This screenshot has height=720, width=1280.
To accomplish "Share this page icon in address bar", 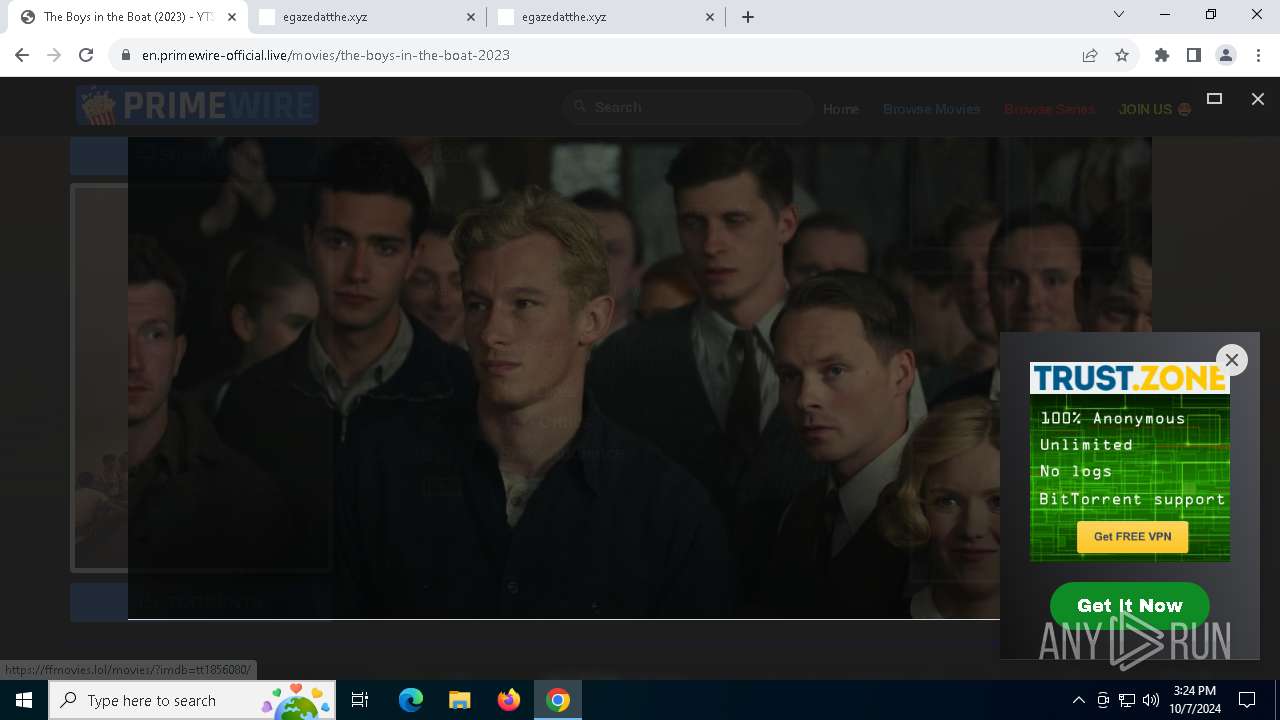I will [1090, 55].
